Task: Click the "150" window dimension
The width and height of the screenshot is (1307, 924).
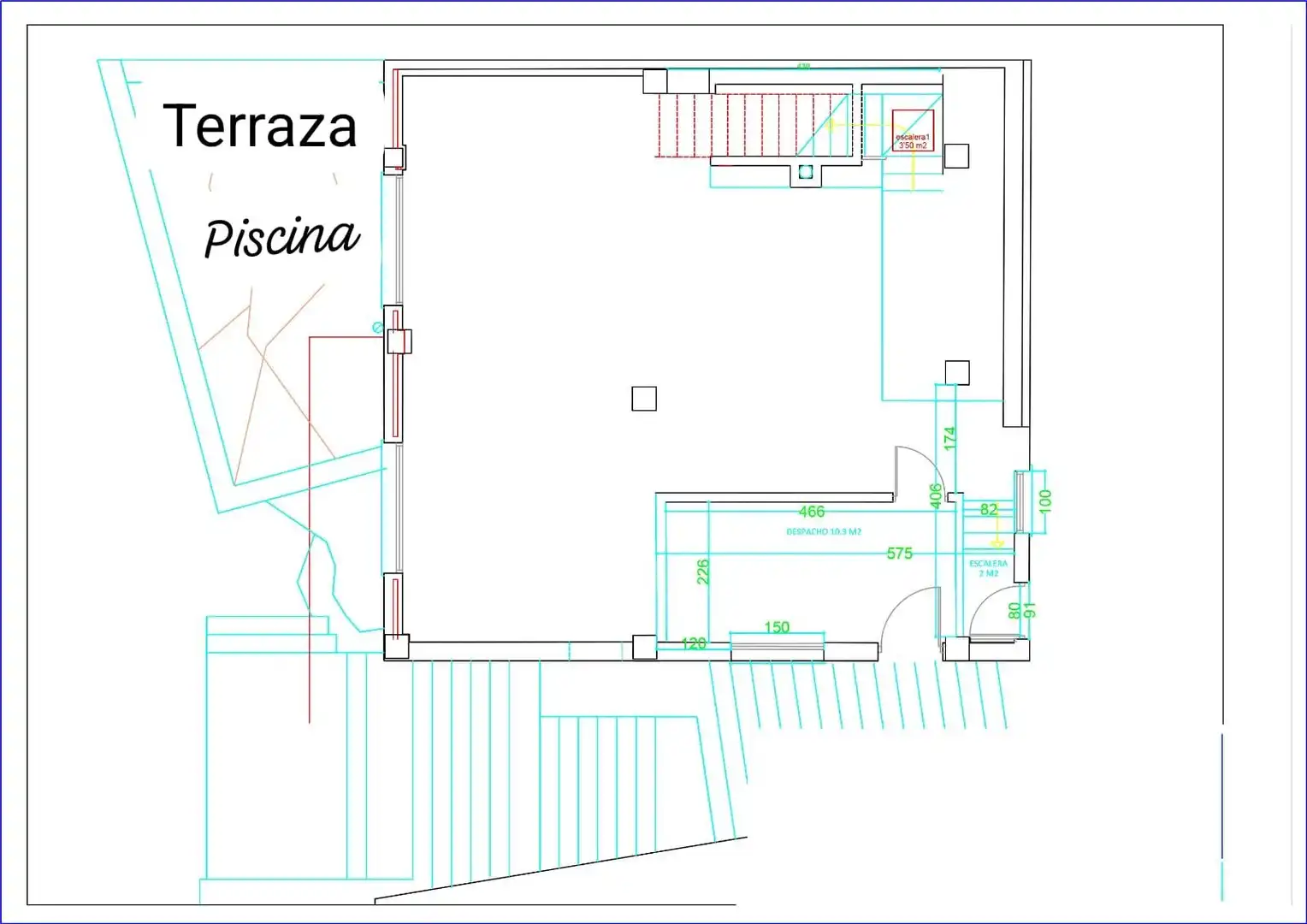Action: [777, 627]
